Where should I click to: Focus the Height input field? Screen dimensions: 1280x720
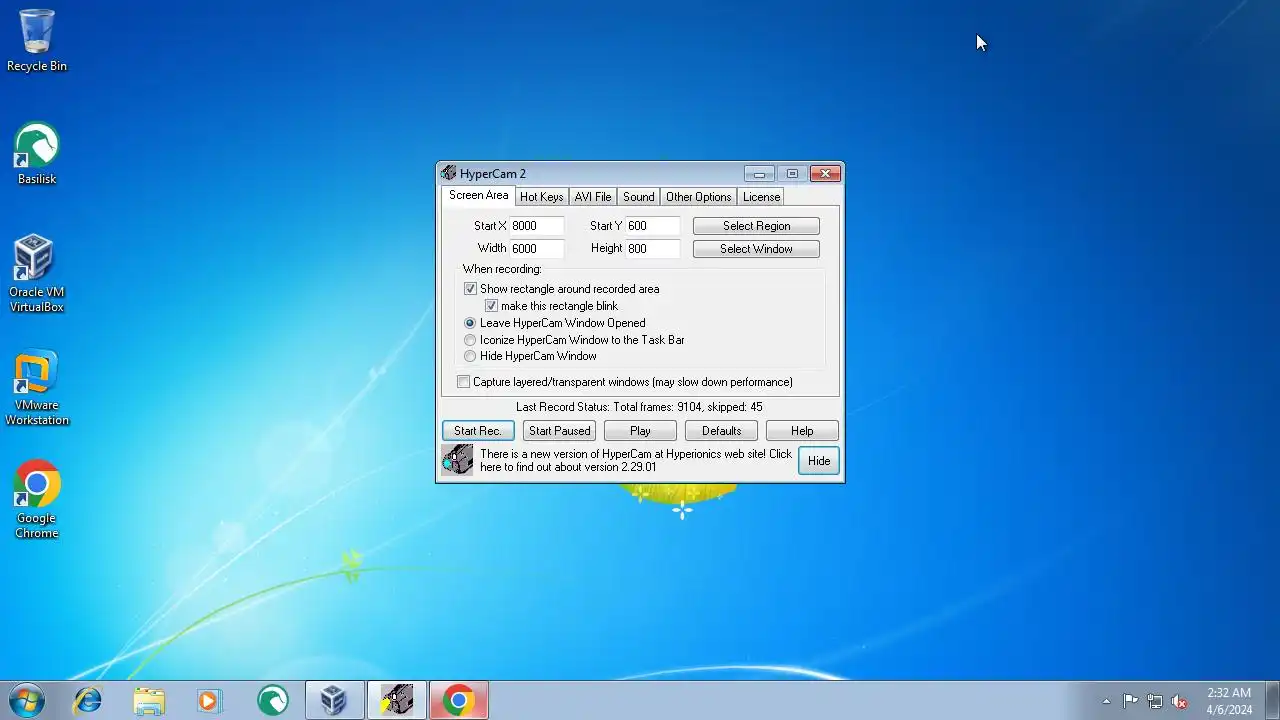(653, 249)
